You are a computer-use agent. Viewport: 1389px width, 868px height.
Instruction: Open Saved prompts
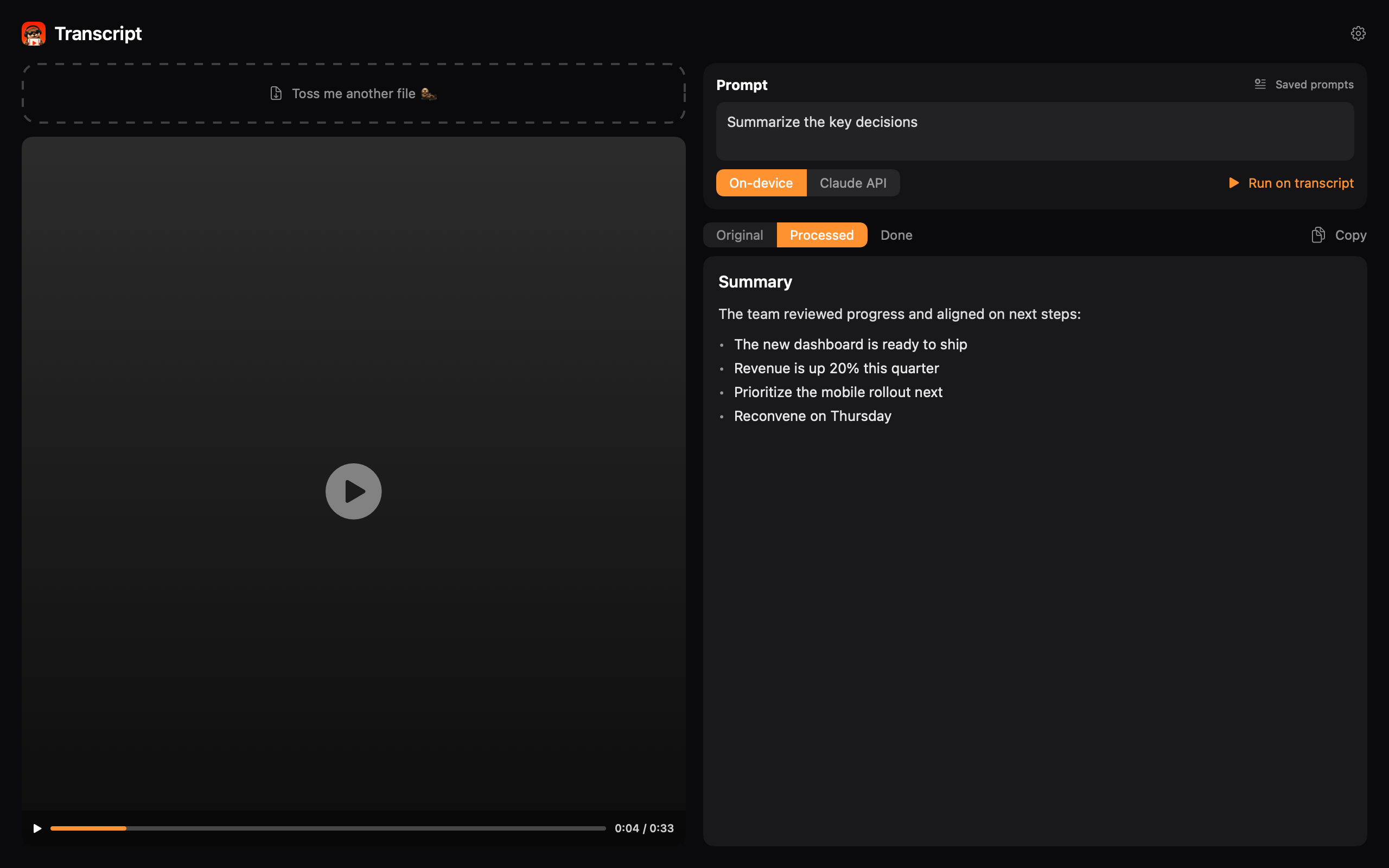(x=1303, y=85)
